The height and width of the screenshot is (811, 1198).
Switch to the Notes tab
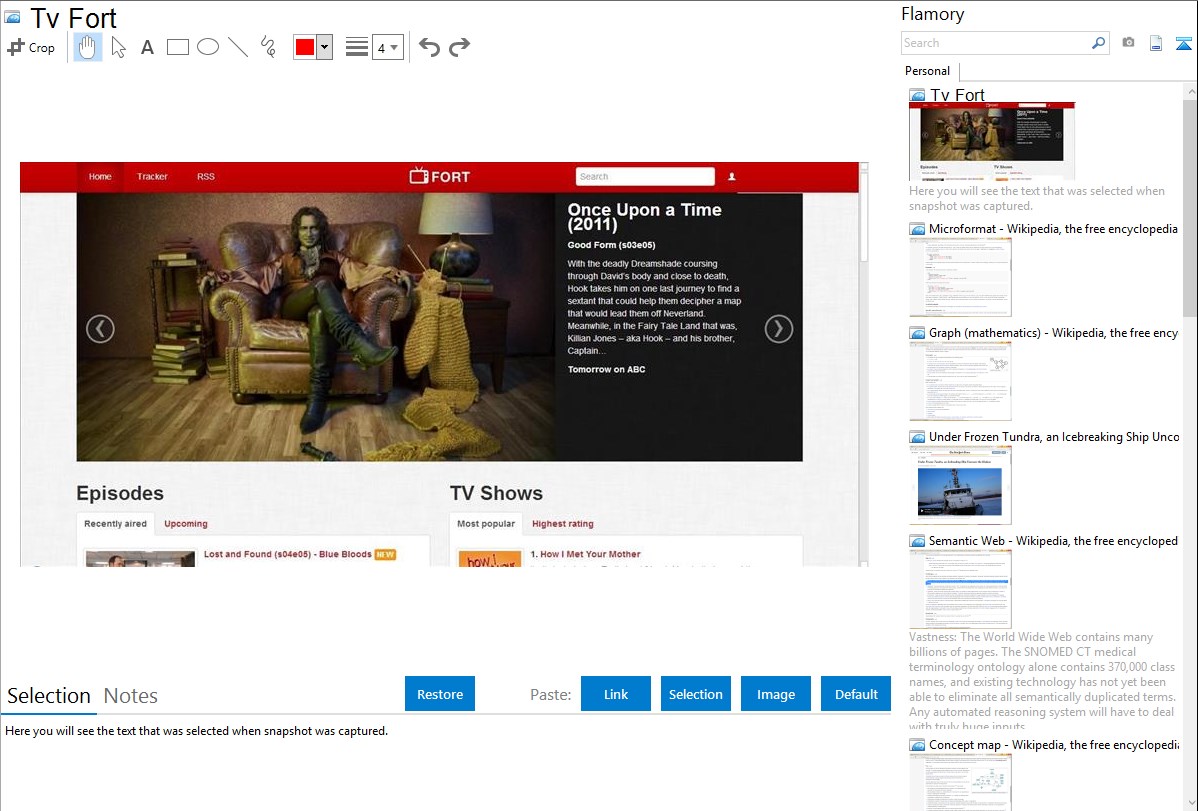click(x=131, y=696)
